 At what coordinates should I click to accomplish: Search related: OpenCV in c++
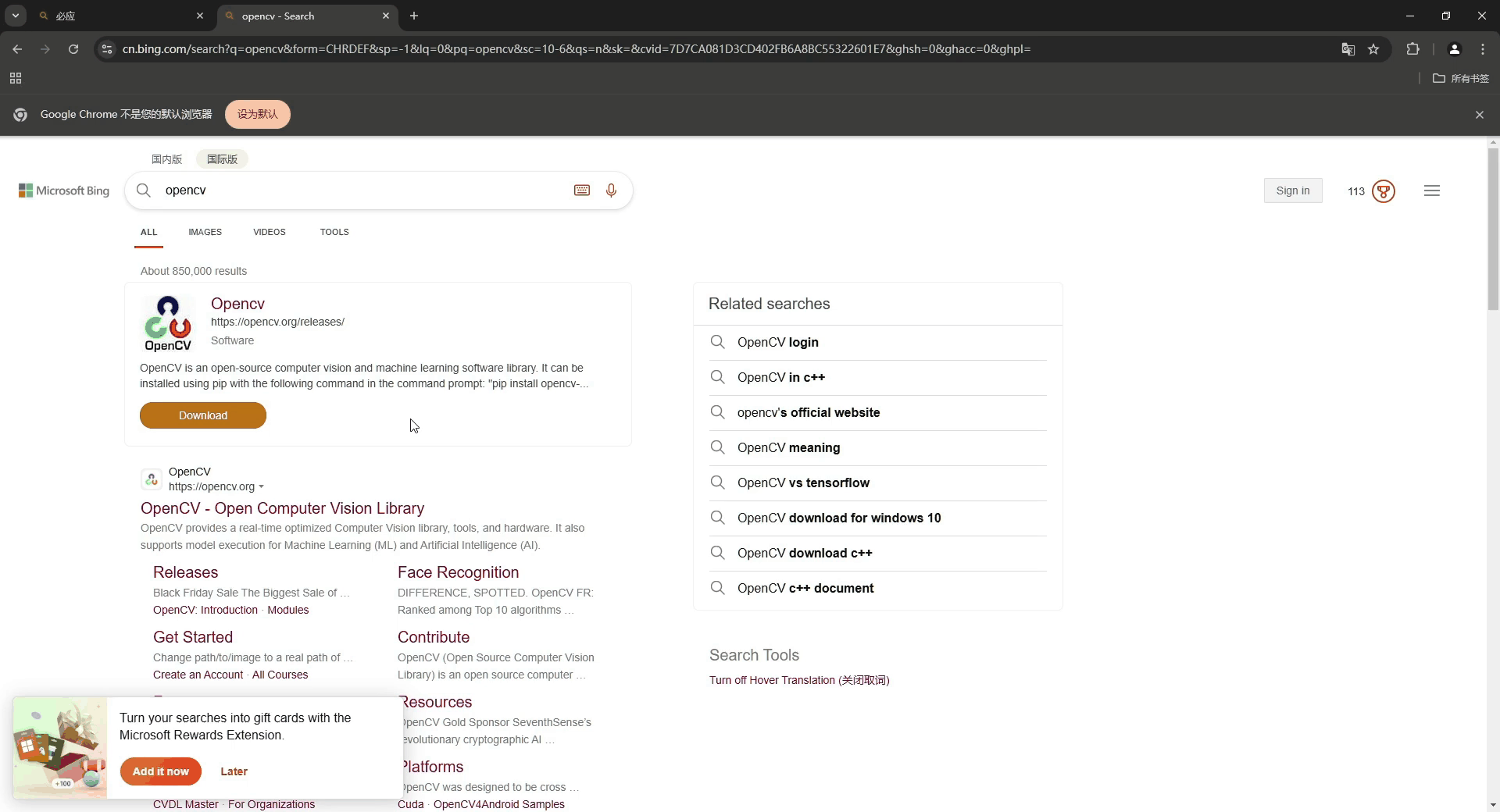tap(781, 377)
